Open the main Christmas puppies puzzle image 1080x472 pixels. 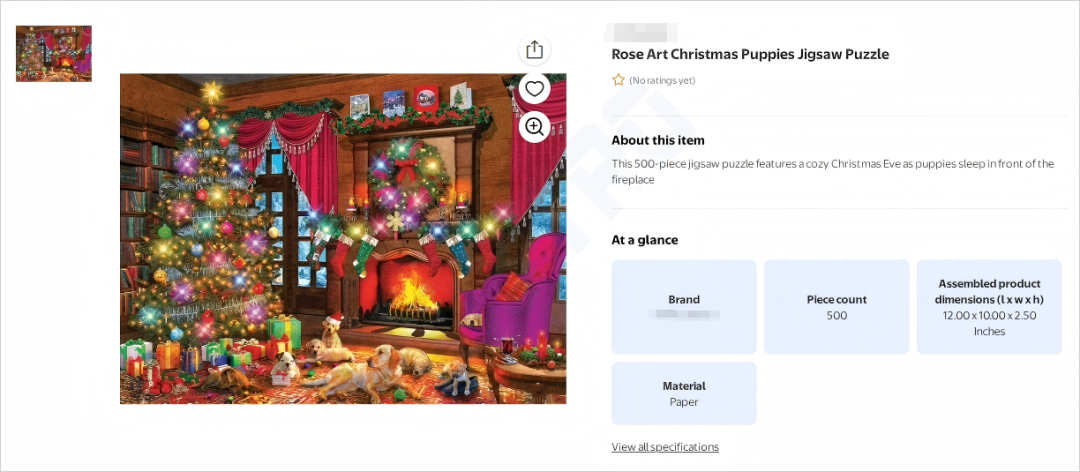point(343,238)
